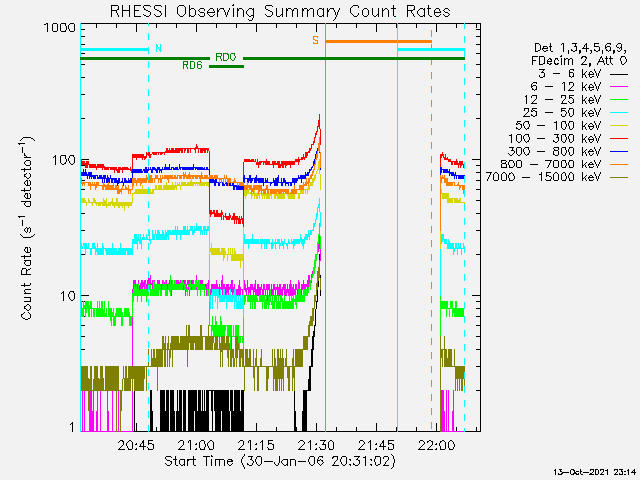Click the '6 - 12 keV' legend label
The image size is (640, 480).
tap(566, 87)
